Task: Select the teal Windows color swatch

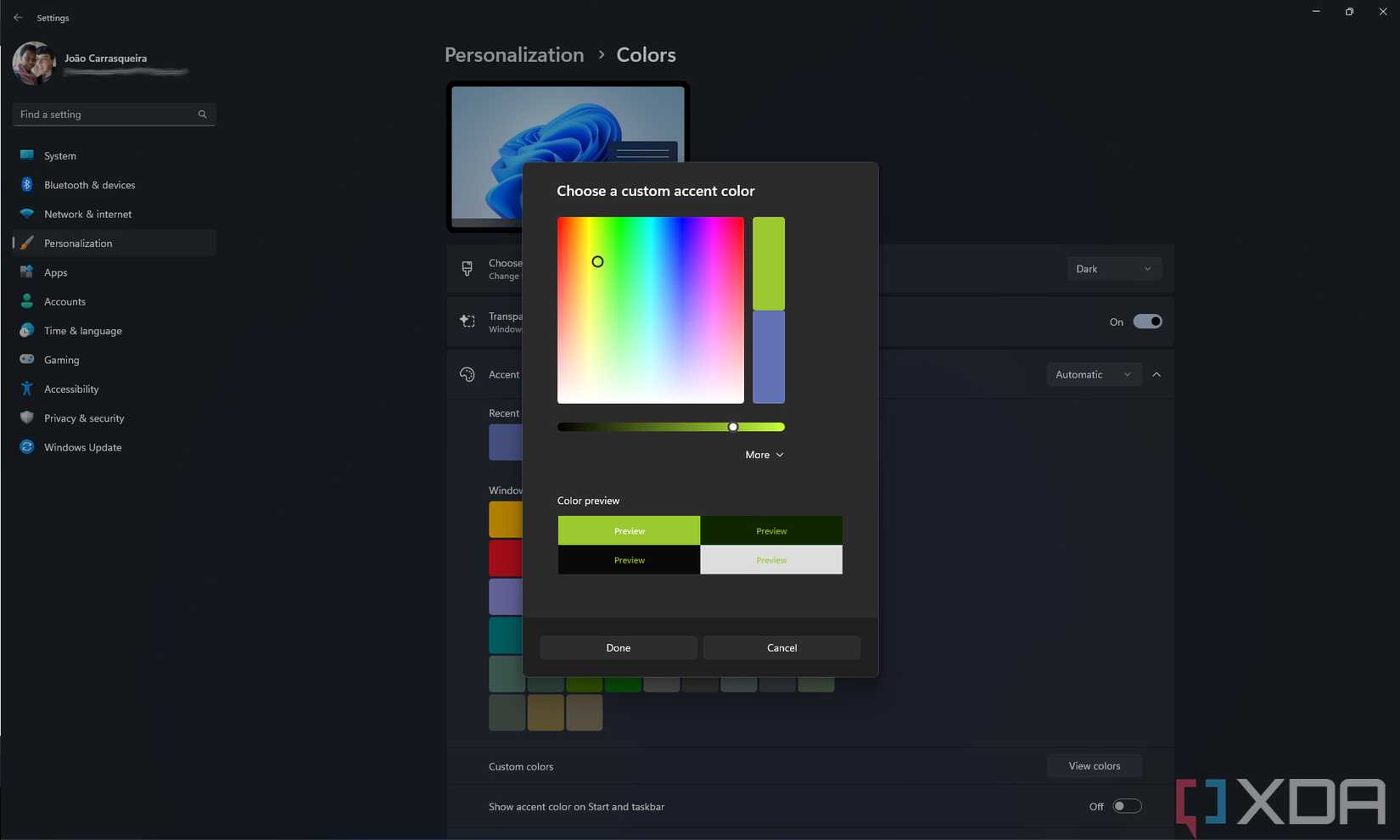Action: tap(506, 636)
